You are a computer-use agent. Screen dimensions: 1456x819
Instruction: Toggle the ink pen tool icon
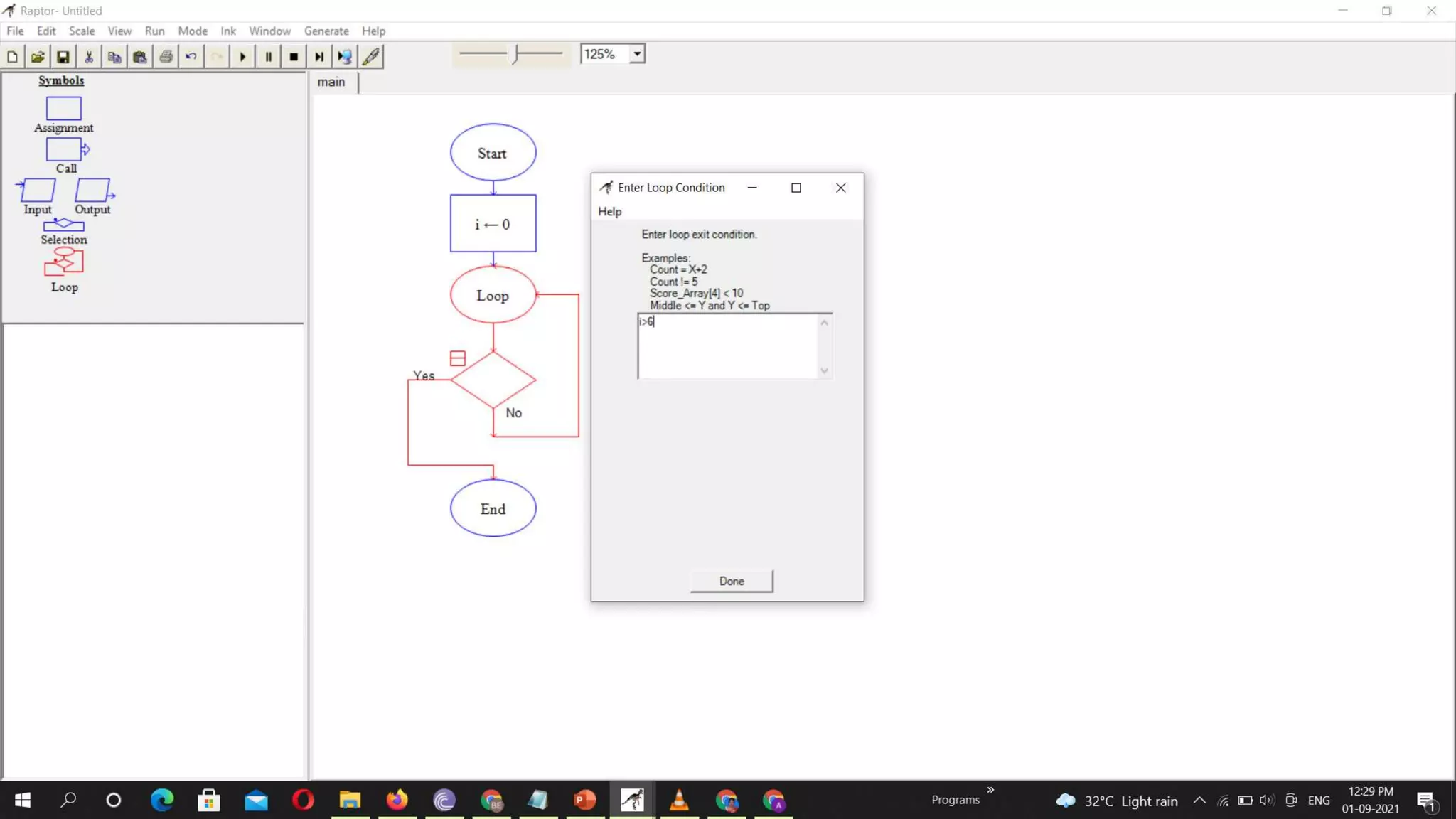click(x=371, y=57)
